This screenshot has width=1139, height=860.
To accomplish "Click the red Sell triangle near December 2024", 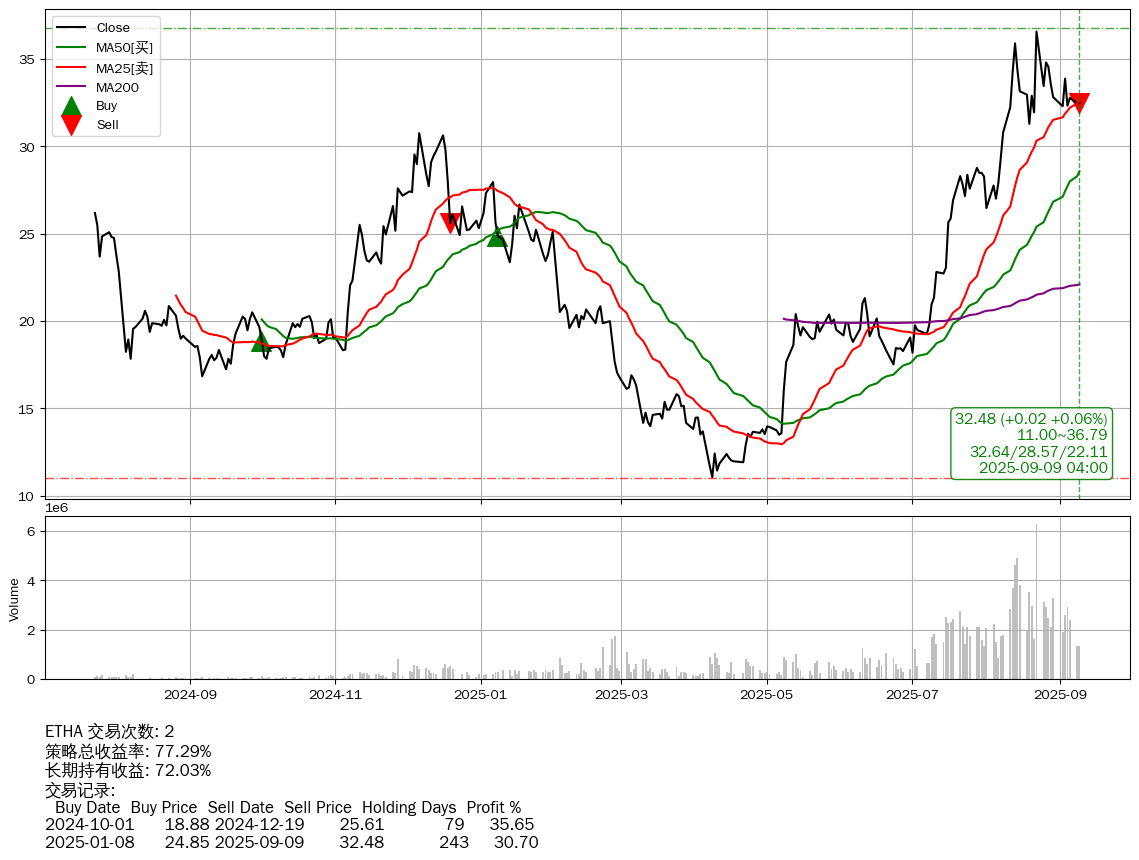I will tap(451, 222).
